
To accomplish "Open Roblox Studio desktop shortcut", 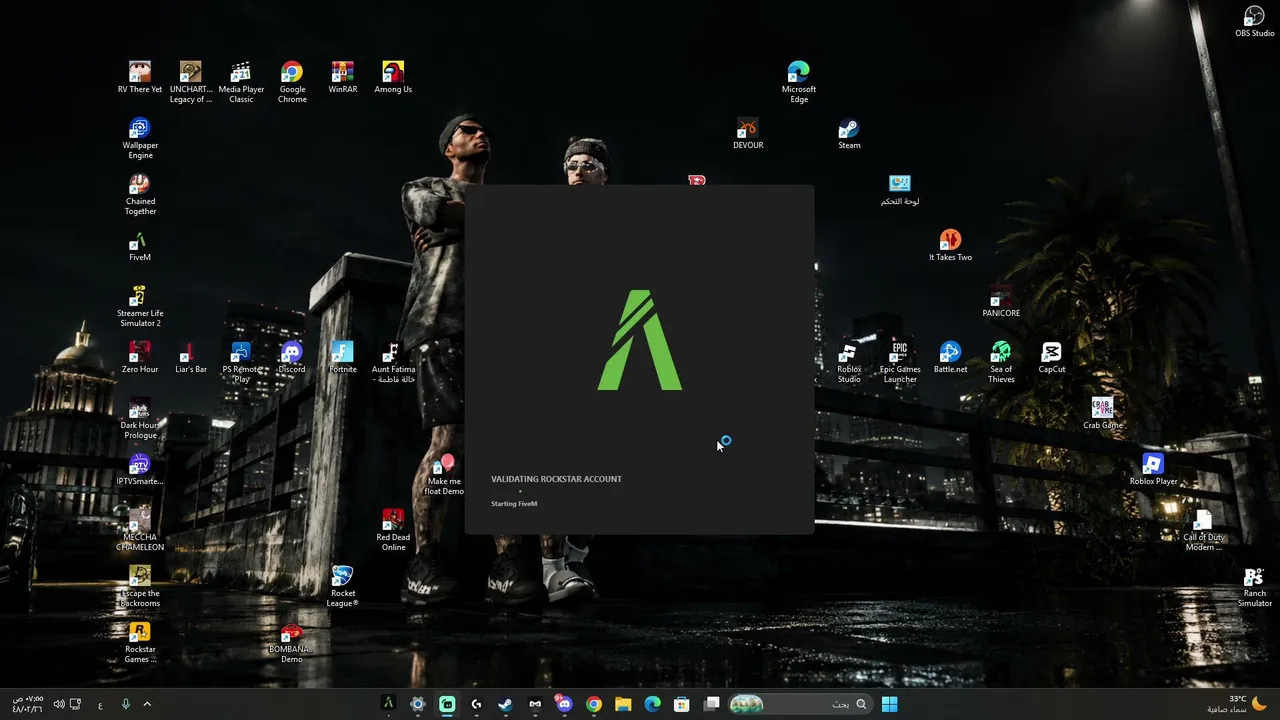I will [x=849, y=363].
